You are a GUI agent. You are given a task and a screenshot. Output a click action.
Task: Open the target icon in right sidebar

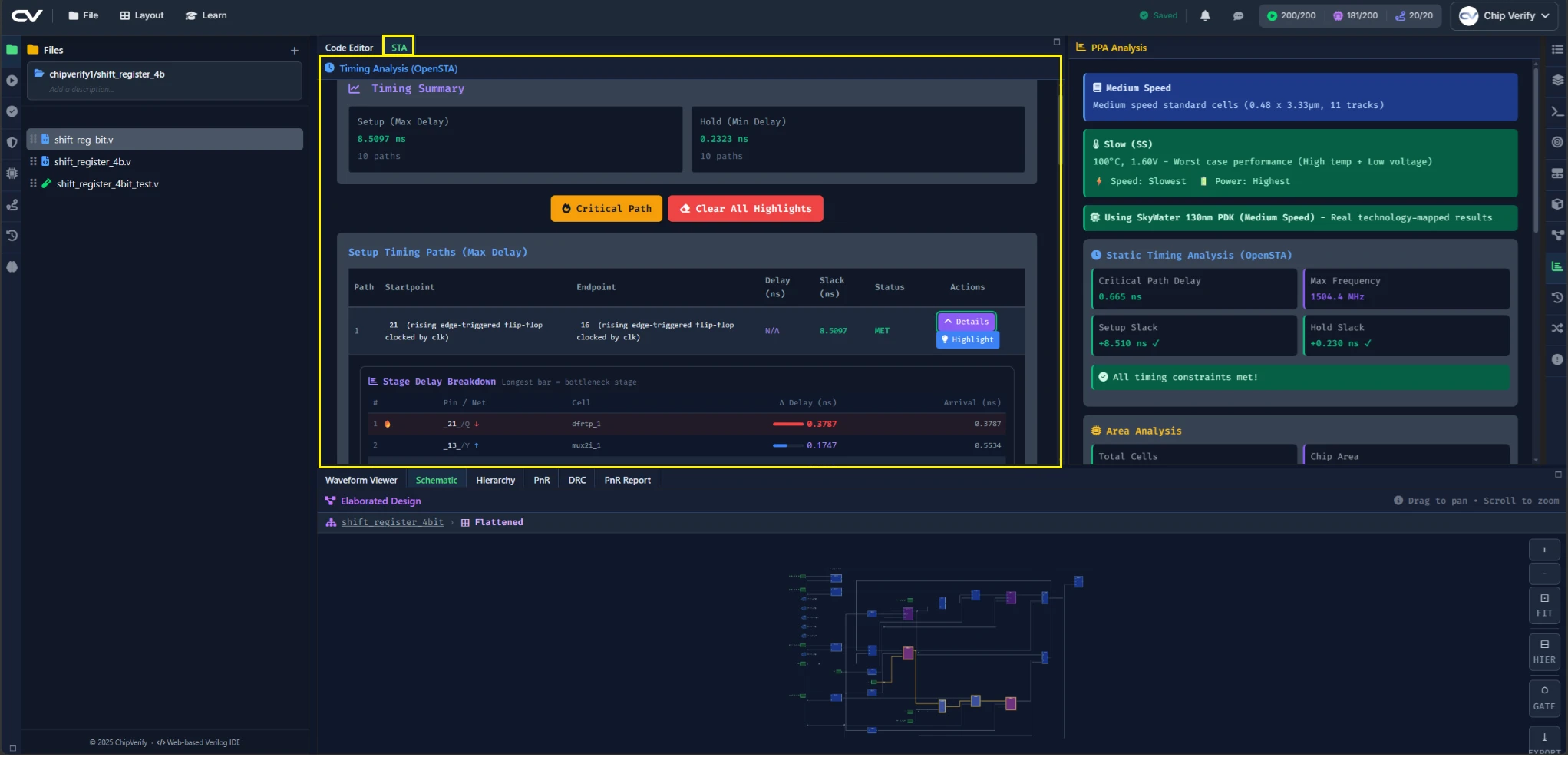tap(1557, 142)
